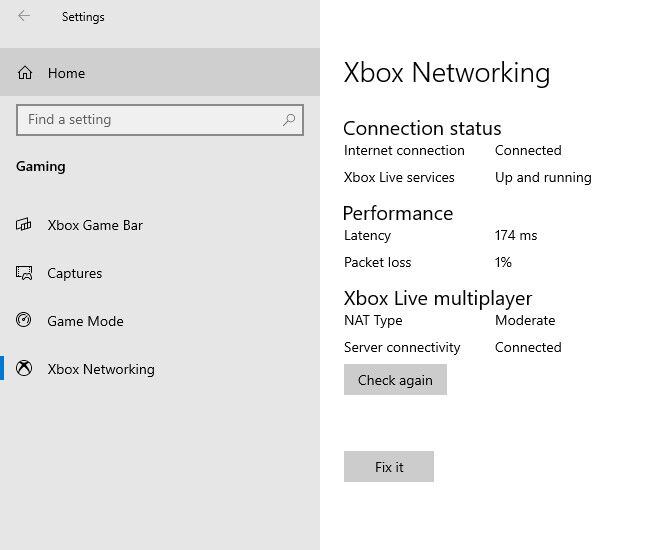Go to Settings Home
The height and width of the screenshot is (550, 649).
(66, 73)
